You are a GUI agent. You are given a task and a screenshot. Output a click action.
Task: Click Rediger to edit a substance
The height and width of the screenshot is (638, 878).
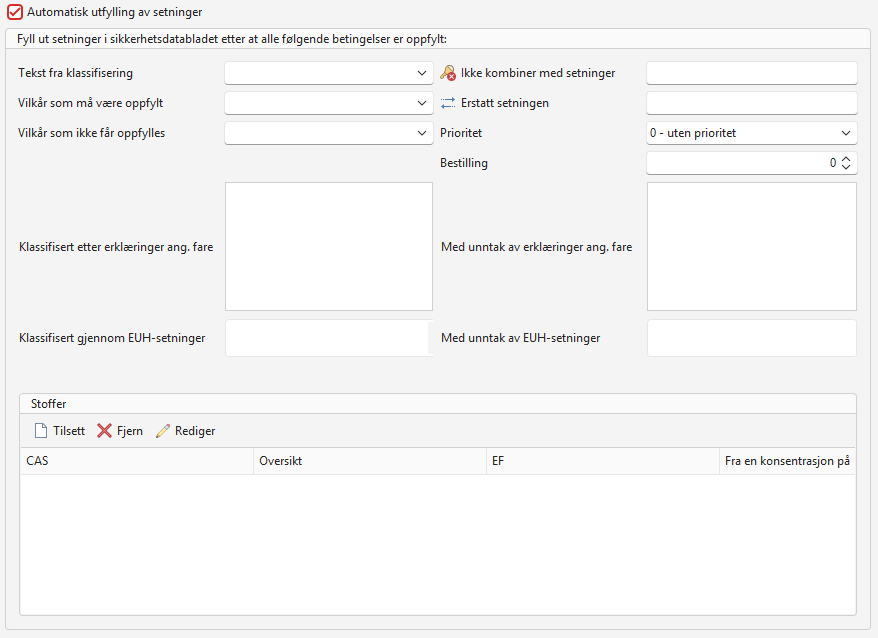point(185,431)
